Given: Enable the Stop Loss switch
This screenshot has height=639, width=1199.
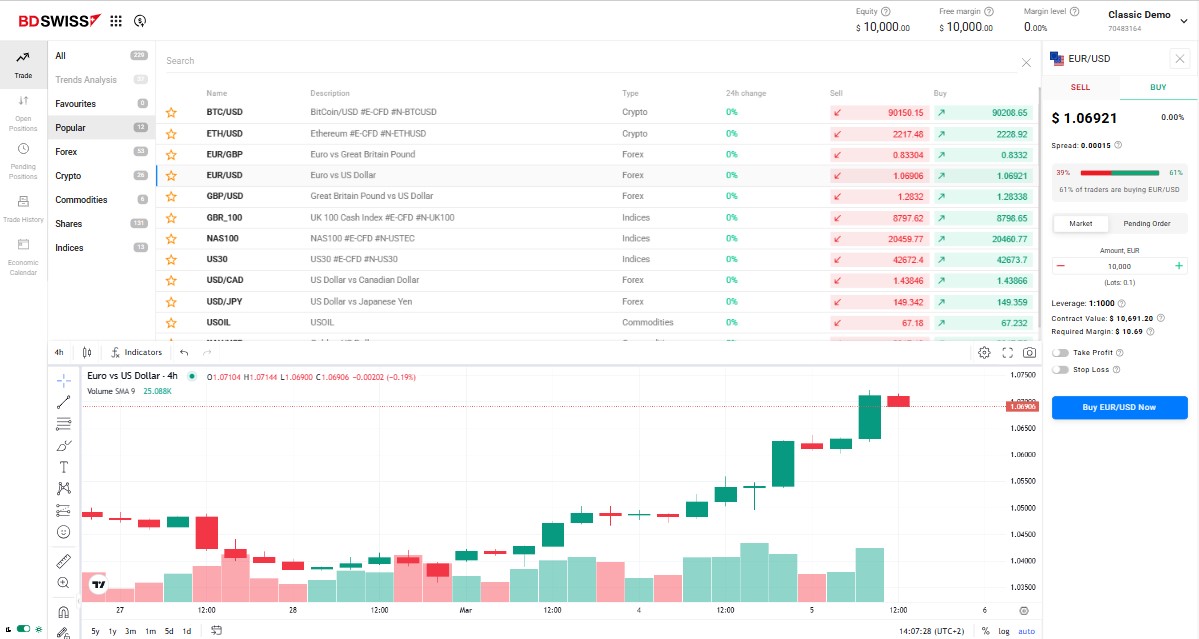Looking at the screenshot, I should [x=1060, y=370].
